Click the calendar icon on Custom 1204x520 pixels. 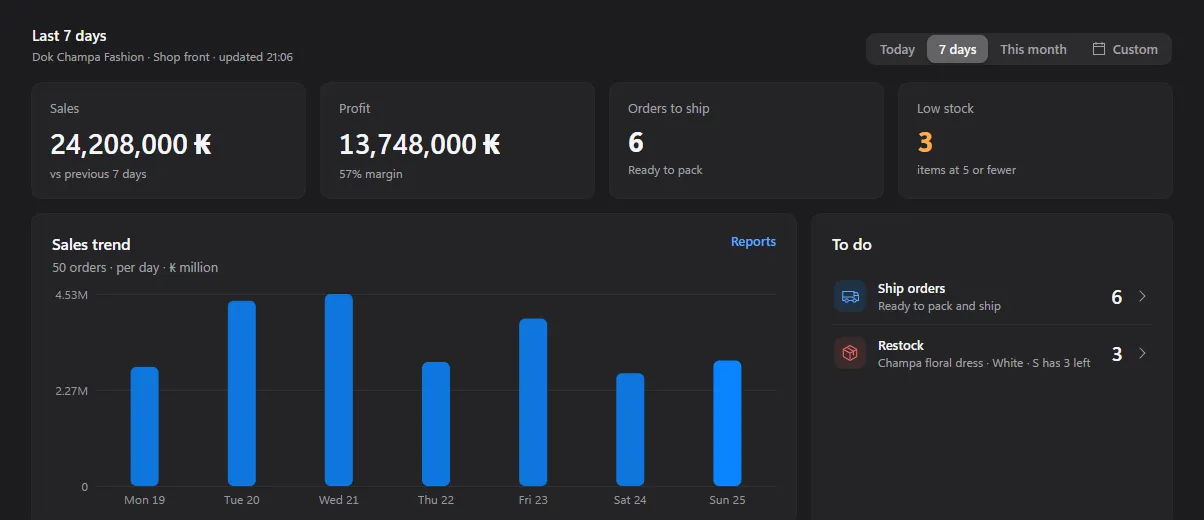pos(1098,49)
